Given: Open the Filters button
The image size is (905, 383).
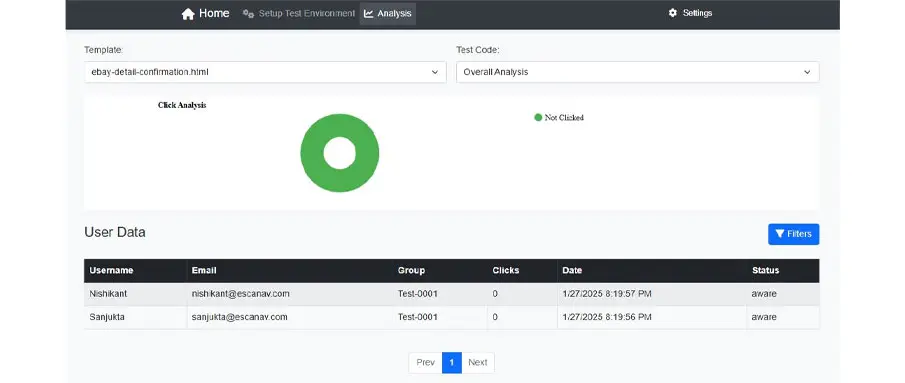Looking at the screenshot, I should point(794,234).
